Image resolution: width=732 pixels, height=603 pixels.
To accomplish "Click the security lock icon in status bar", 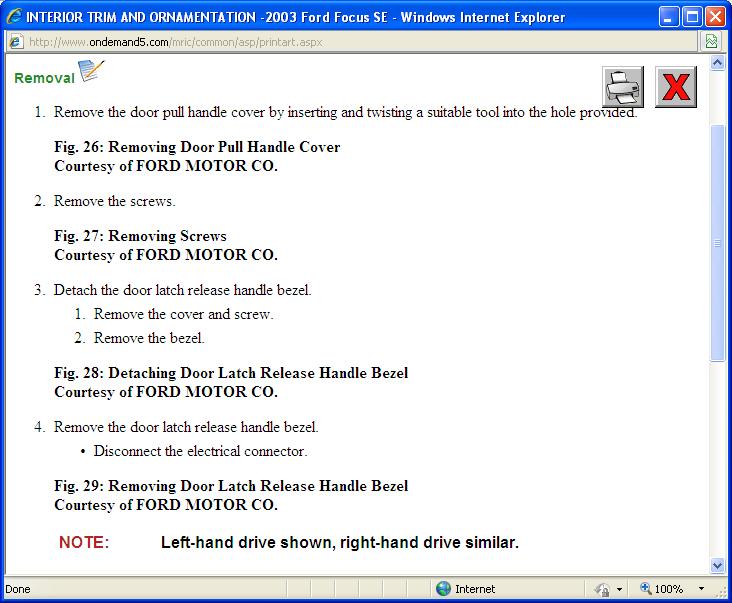I will pyautogui.click(x=603, y=589).
